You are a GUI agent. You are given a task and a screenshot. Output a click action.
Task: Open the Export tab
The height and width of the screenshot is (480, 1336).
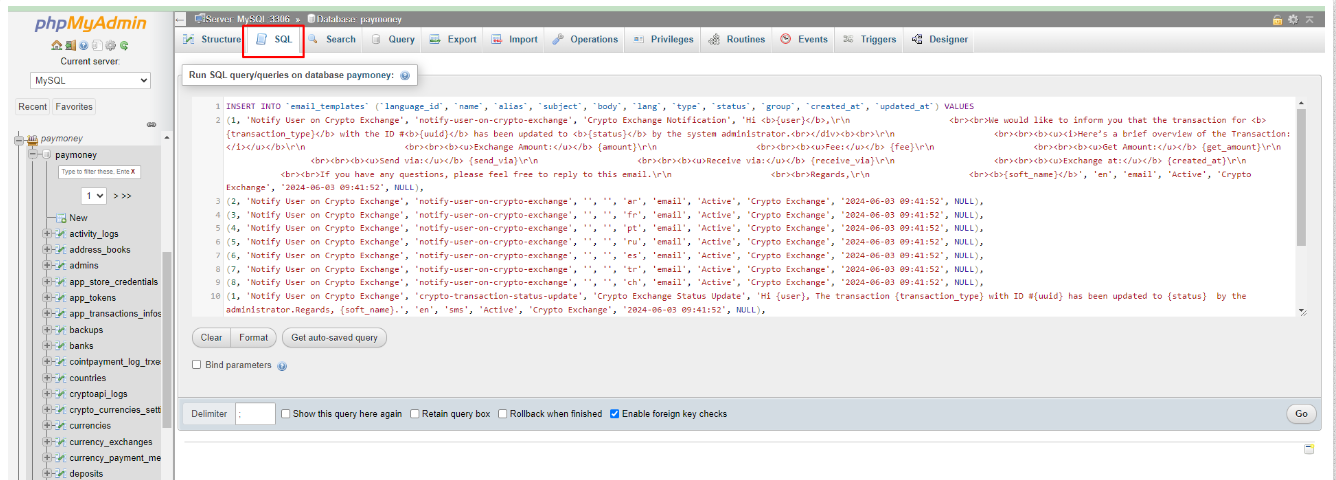453,40
